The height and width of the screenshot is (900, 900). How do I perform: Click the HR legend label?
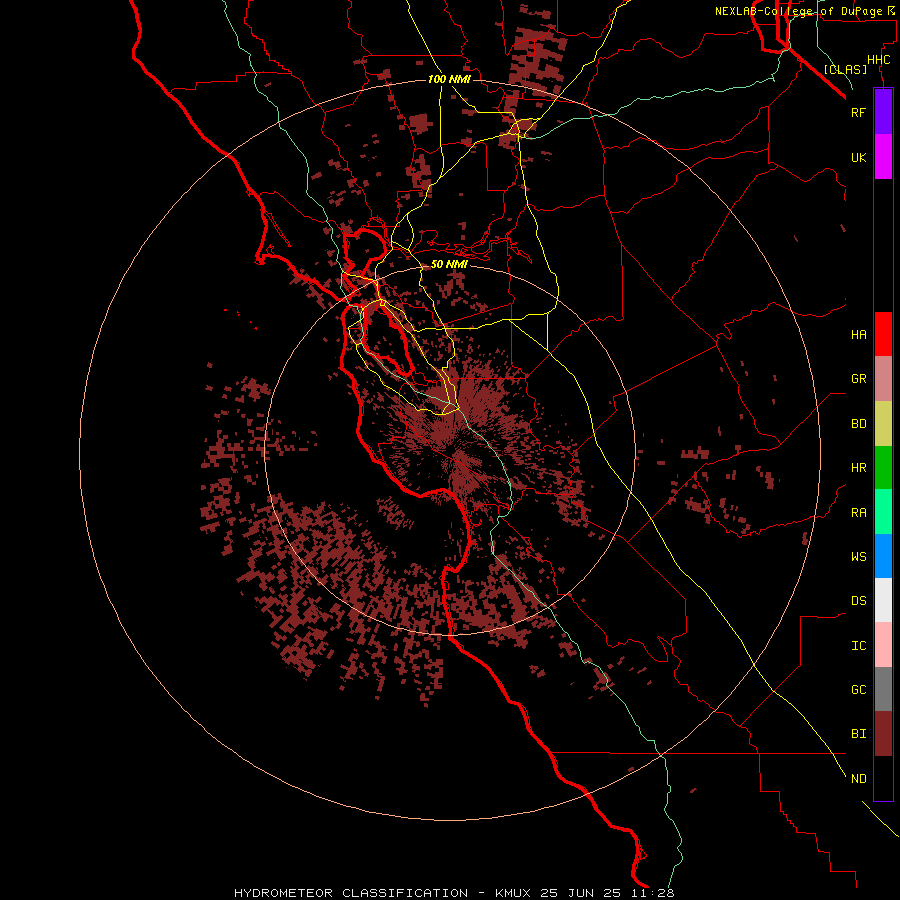pos(858,468)
